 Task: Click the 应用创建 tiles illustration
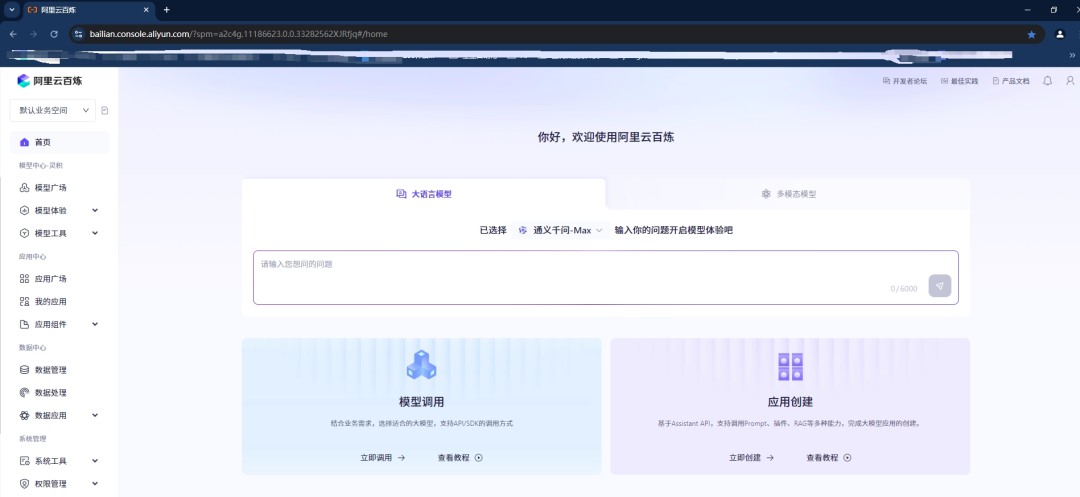coord(790,366)
